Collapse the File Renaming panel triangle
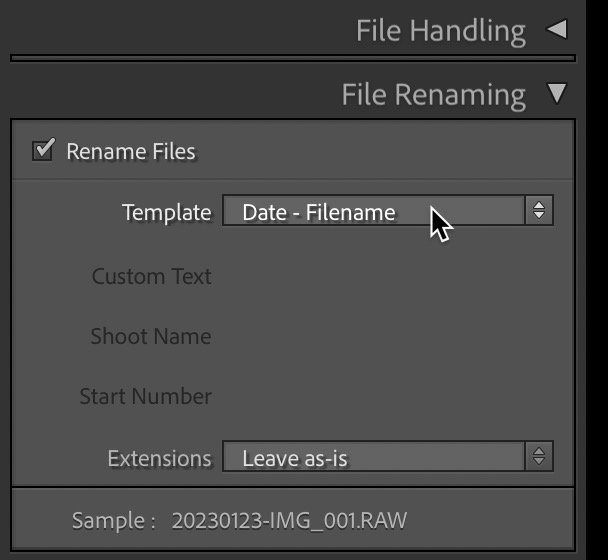The height and width of the screenshot is (560, 608). [557, 93]
